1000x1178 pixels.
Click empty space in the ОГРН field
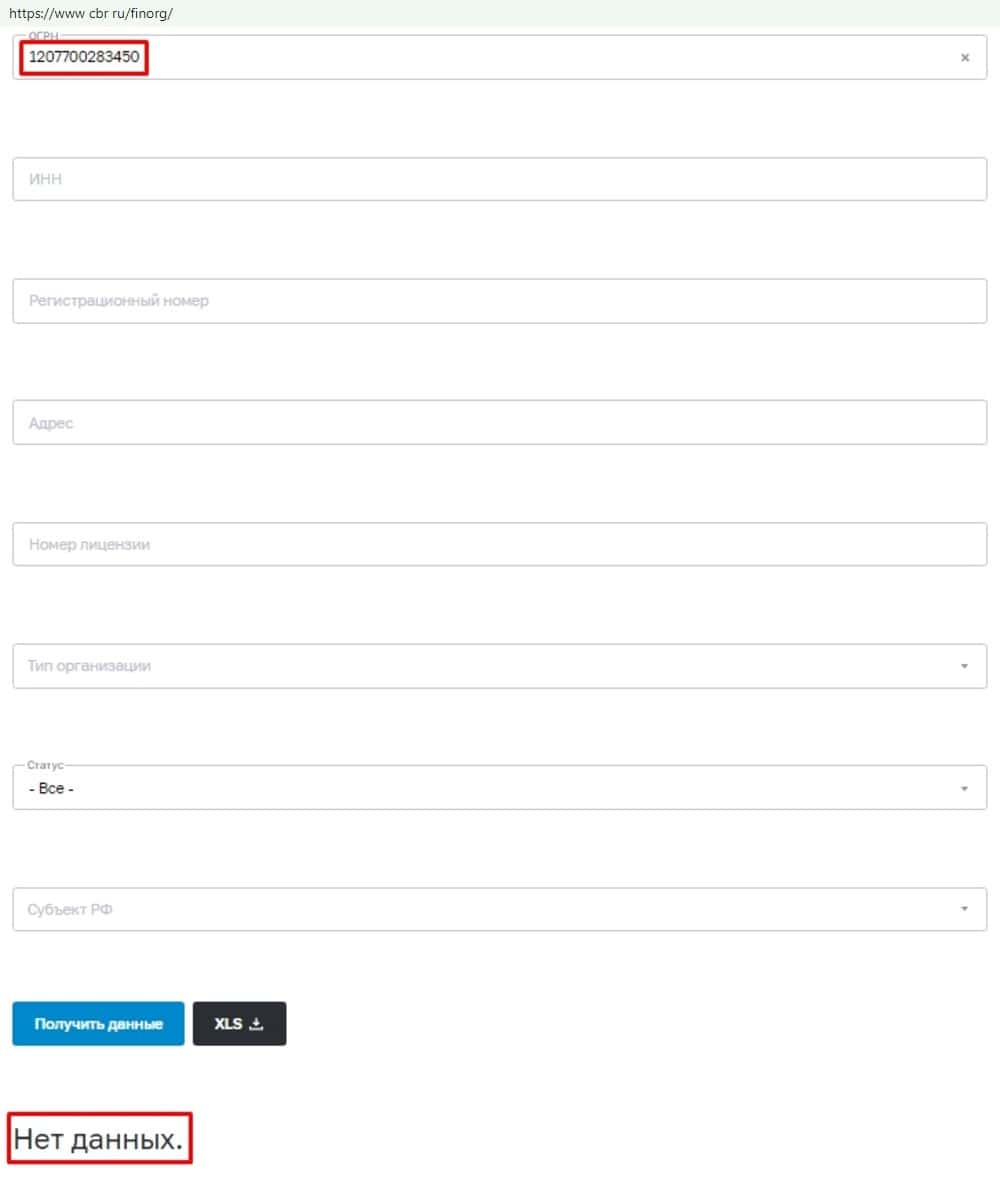(550, 58)
